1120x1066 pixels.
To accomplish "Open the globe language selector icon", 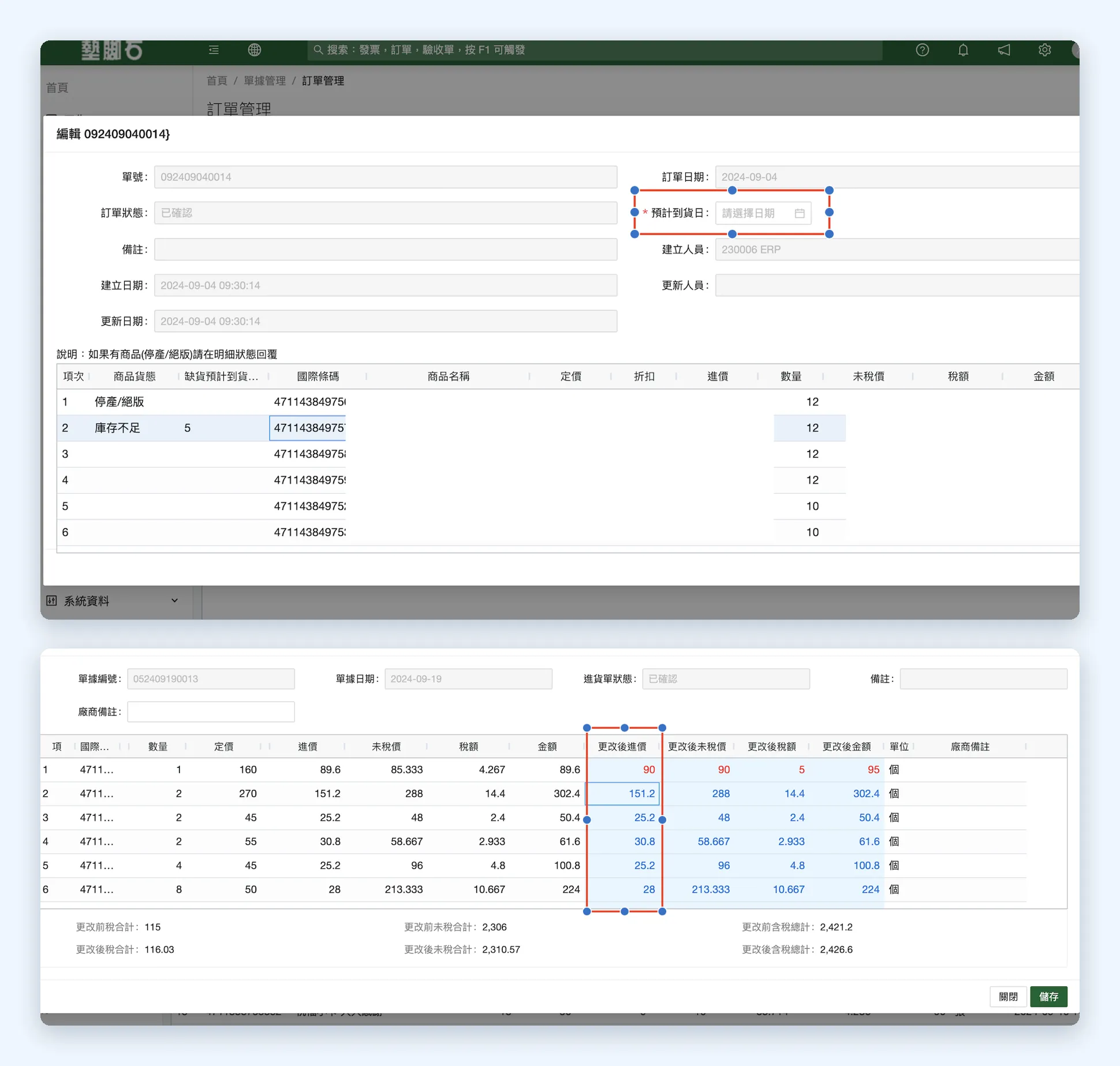I will click(255, 50).
